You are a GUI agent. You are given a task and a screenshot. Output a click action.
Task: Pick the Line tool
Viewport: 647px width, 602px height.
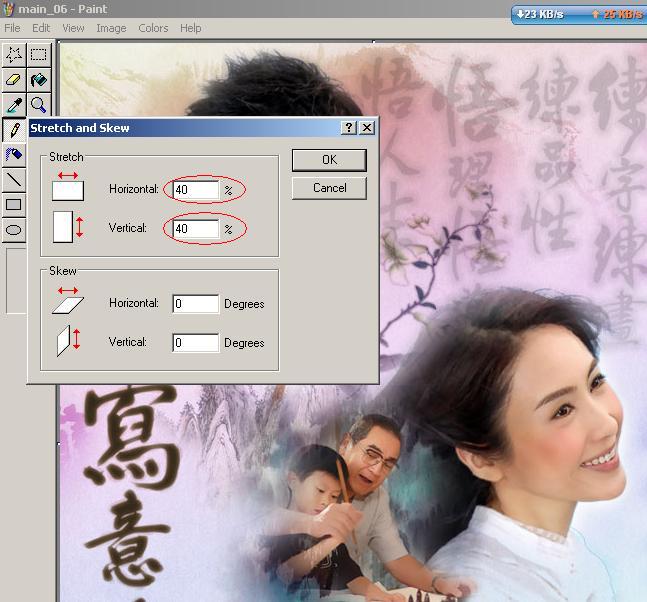point(14,180)
